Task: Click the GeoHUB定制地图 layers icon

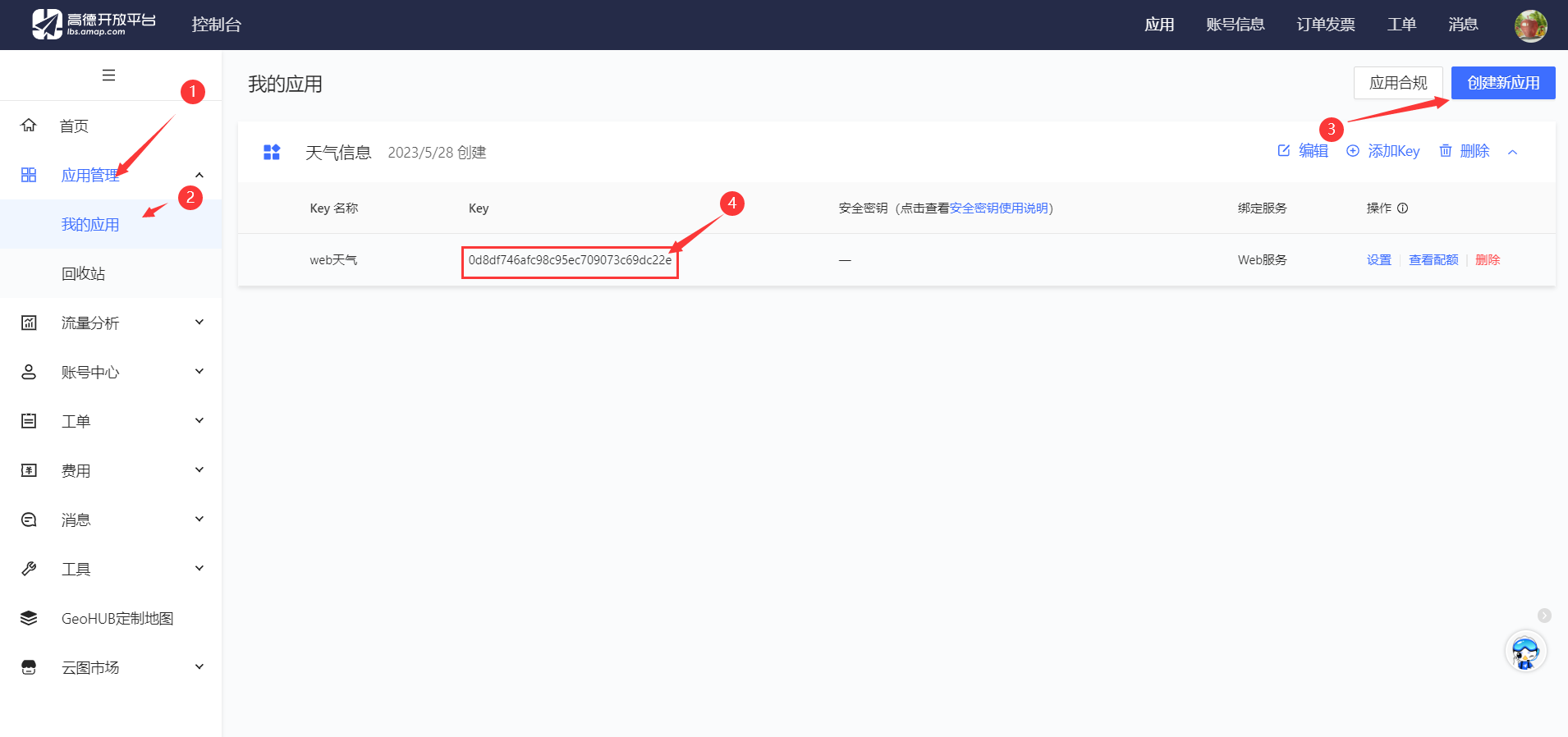Action: pos(29,619)
